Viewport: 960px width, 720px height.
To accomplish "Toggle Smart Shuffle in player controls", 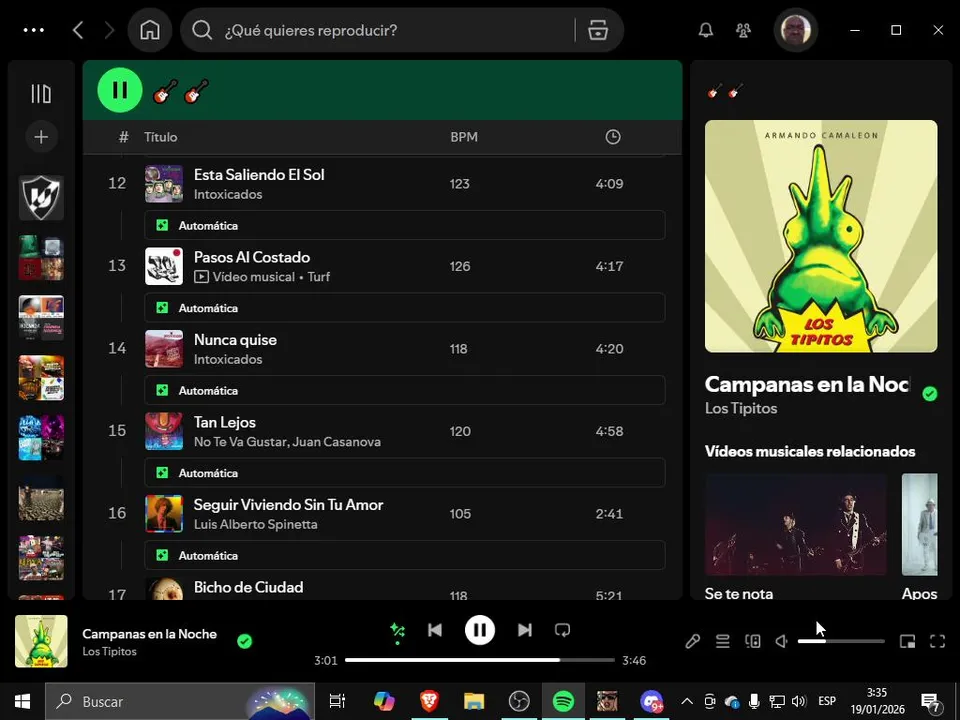I will pos(397,630).
